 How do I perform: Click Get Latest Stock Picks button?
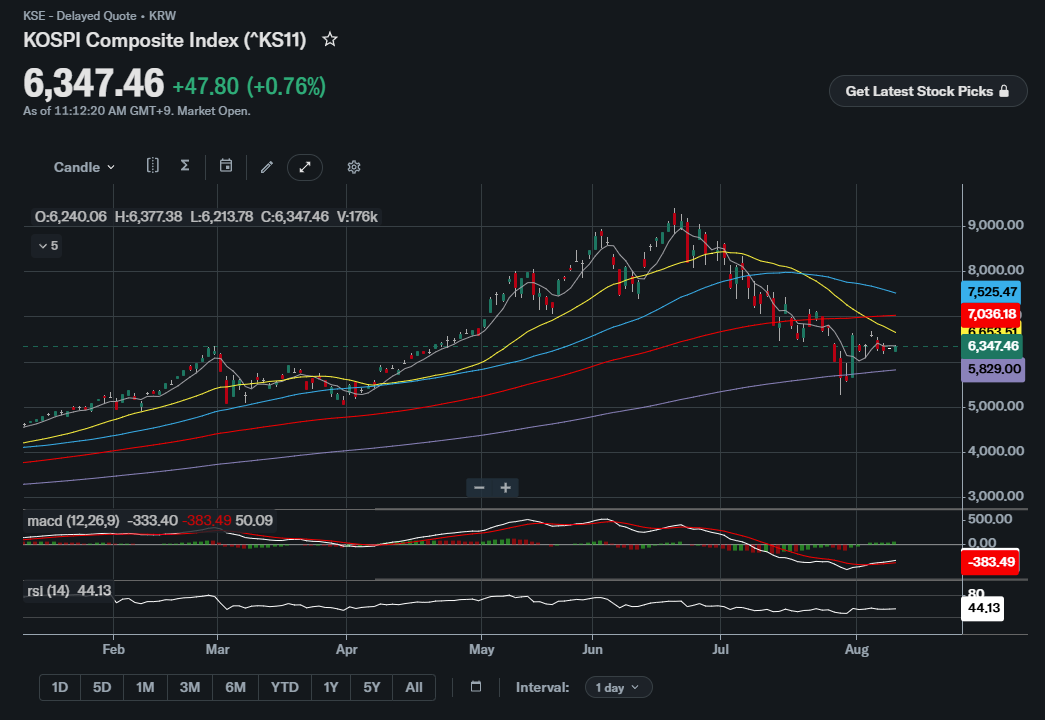[x=928, y=91]
